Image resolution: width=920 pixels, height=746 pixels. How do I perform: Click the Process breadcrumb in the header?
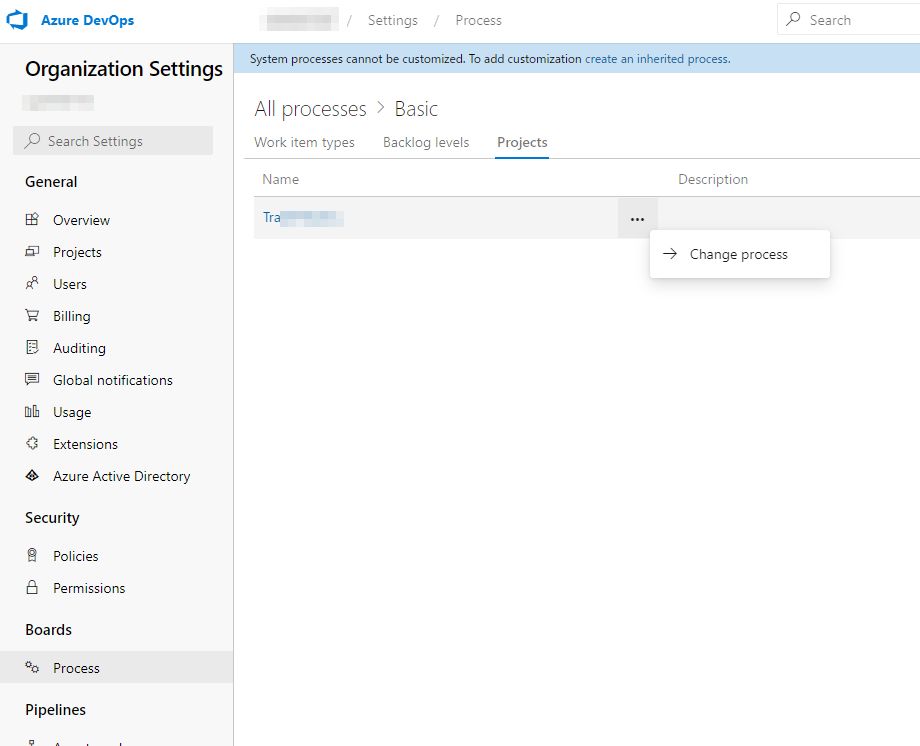(x=478, y=20)
